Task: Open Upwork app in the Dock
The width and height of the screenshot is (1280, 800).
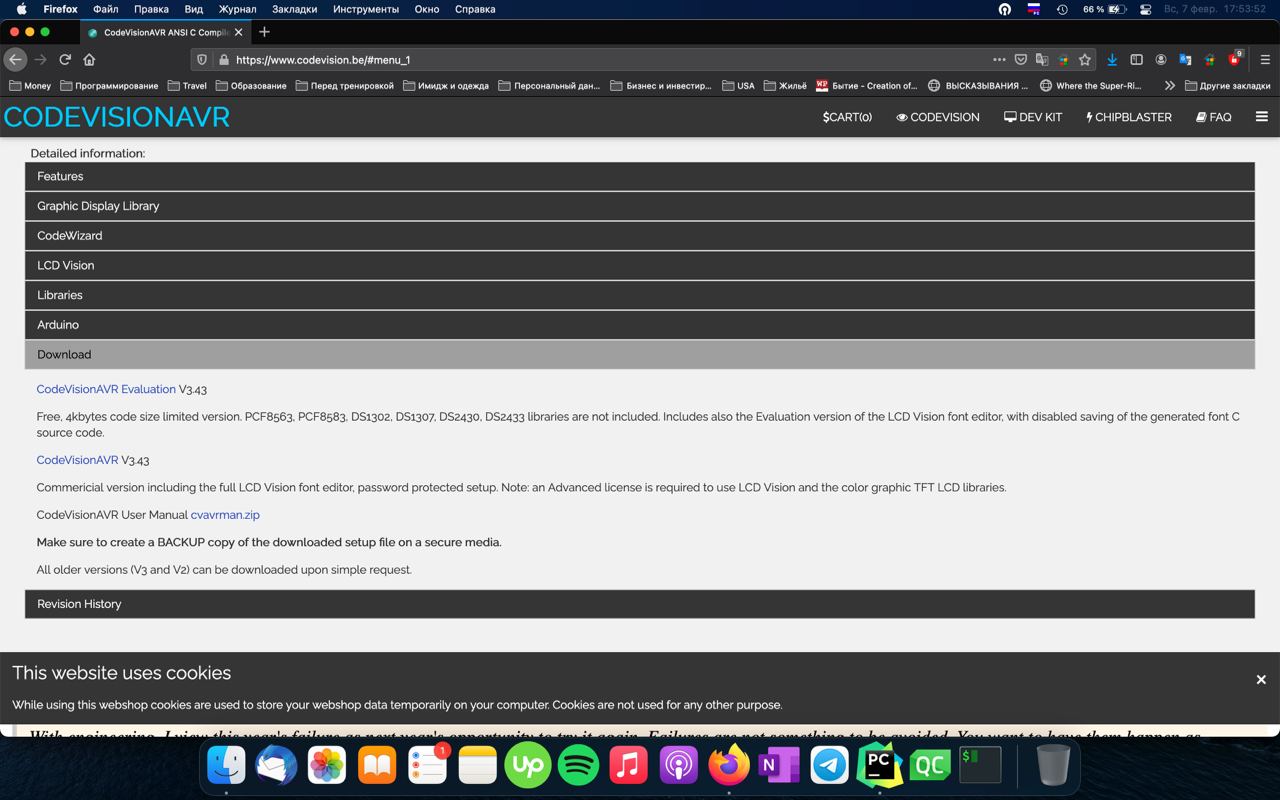Action: [528, 766]
